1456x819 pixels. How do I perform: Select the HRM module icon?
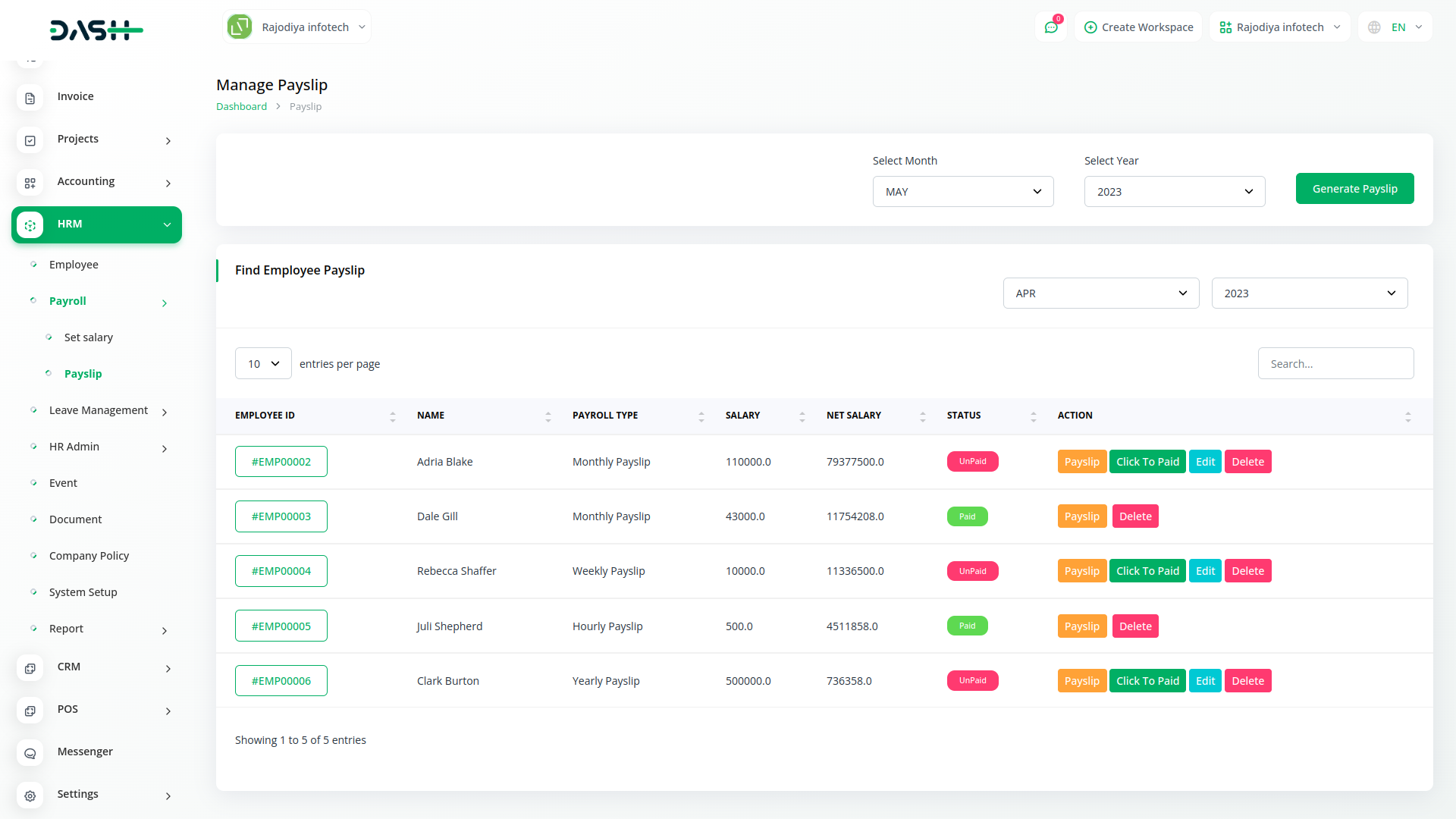[x=30, y=225]
